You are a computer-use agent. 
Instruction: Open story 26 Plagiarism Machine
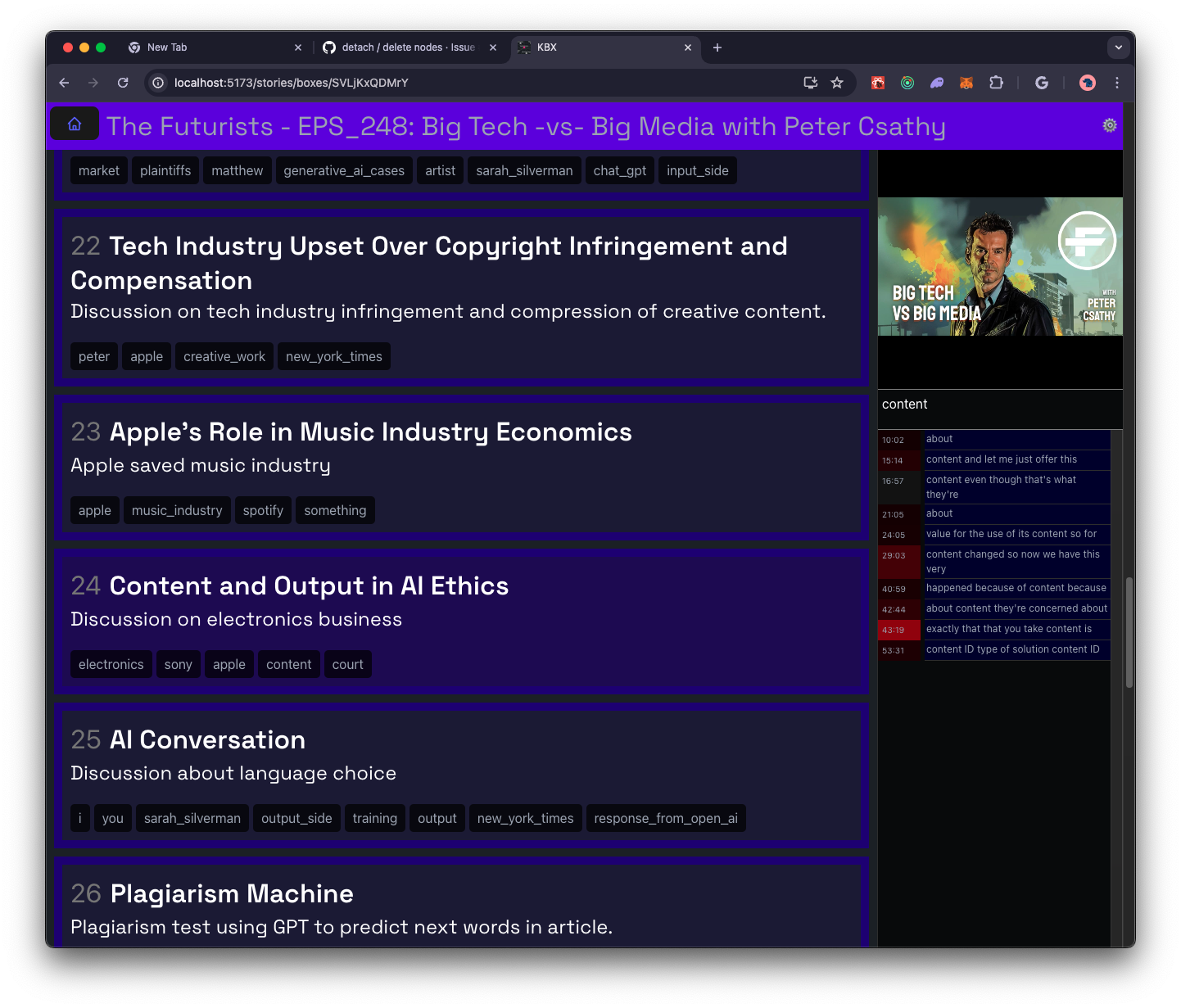coord(461,902)
